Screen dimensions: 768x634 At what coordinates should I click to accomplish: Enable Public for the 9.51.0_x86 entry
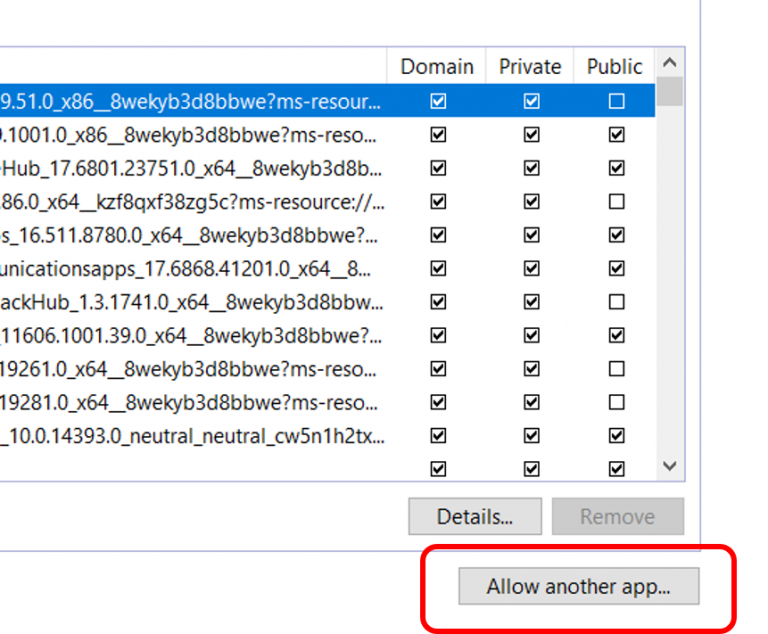tap(617, 101)
